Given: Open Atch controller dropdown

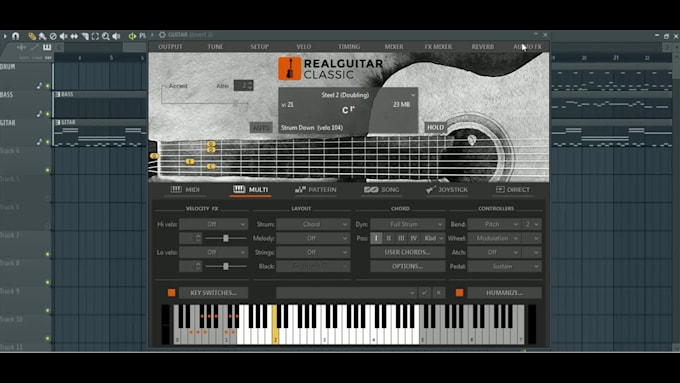Looking at the screenshot, I should (x=494, y=252).
